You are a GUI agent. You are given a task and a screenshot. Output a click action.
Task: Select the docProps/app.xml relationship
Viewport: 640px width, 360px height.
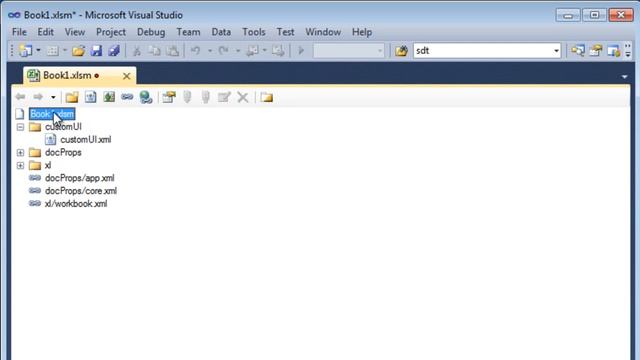tap(80, 178)
